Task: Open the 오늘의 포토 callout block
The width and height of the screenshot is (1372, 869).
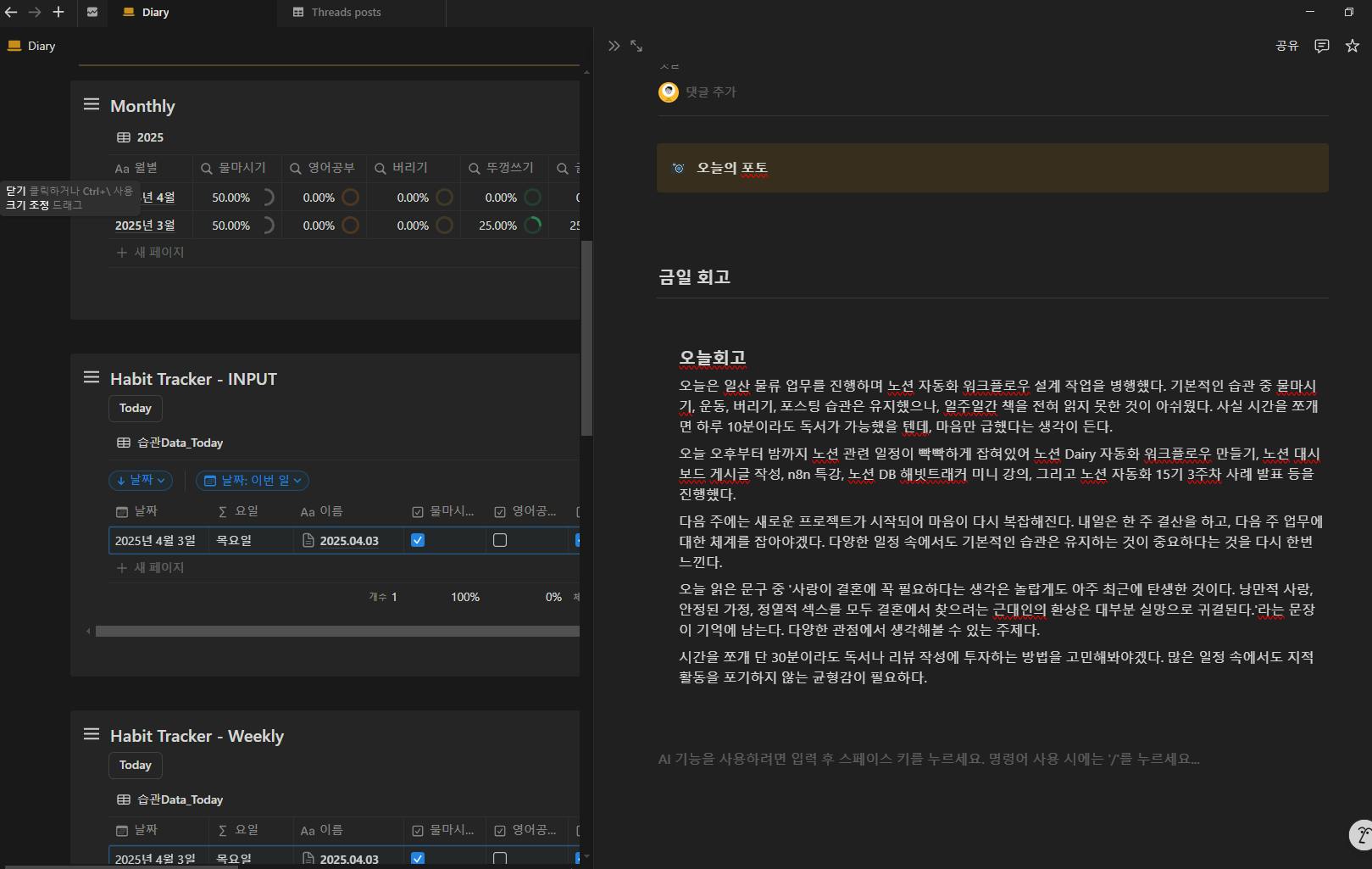Action: tap(992, 168)
